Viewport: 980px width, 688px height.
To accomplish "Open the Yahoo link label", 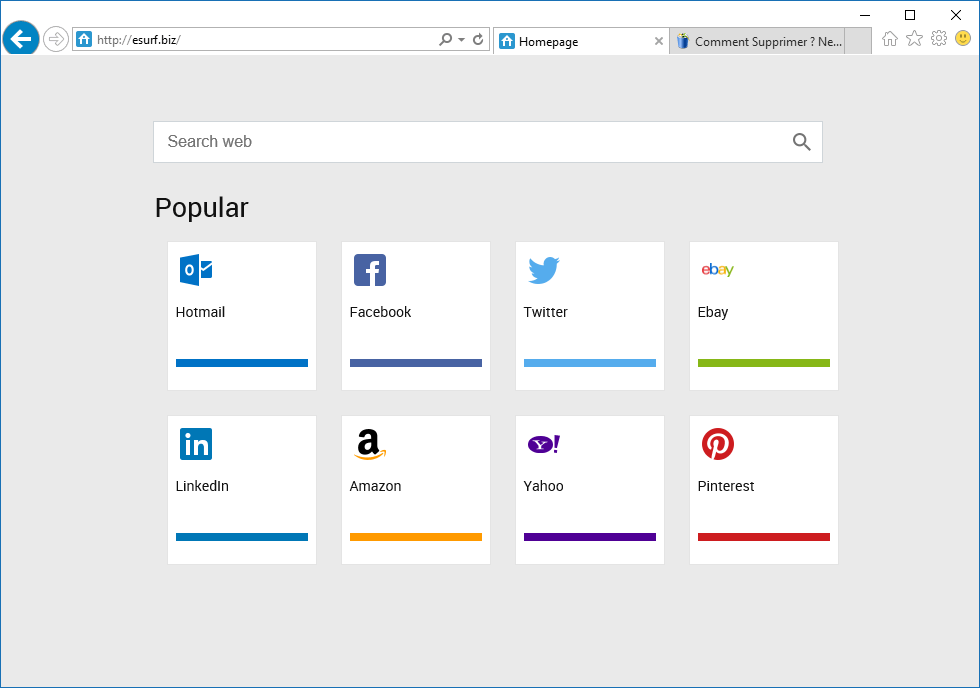I will (543, 486).
